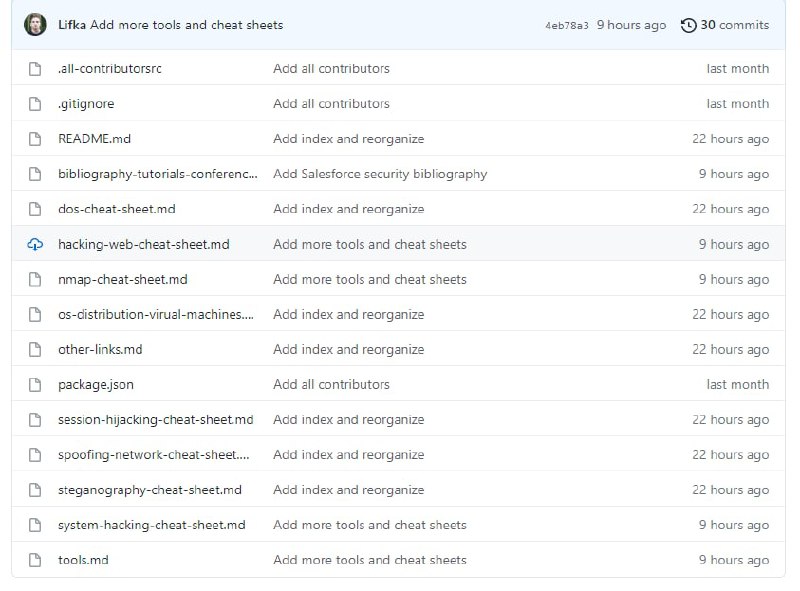Viewport: 800px width, 591px height.
Task: Open the system-hacking-cheat-sheet.md file
Action: (151, 525)
